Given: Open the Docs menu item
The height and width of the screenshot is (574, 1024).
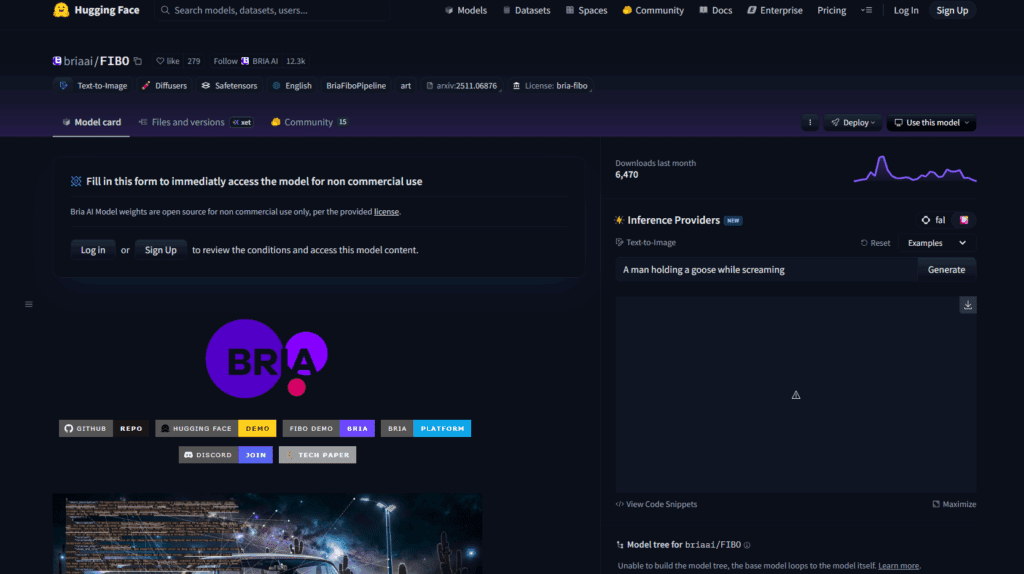Looking at the screenshot, I should (716, 10).
